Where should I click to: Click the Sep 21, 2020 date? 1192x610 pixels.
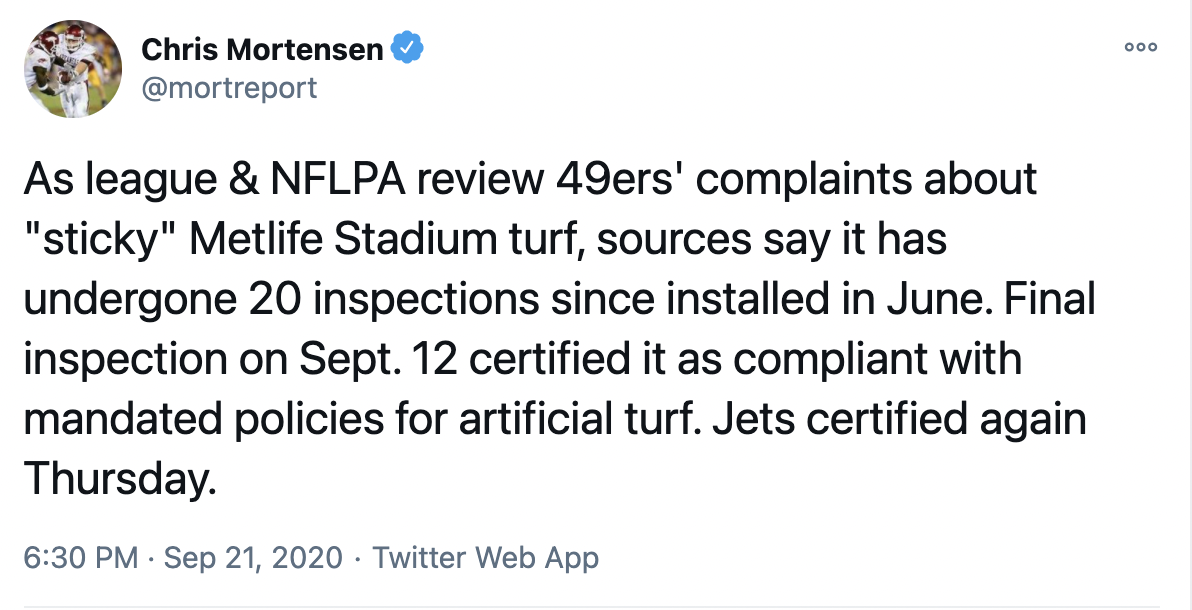click(253, 558)
